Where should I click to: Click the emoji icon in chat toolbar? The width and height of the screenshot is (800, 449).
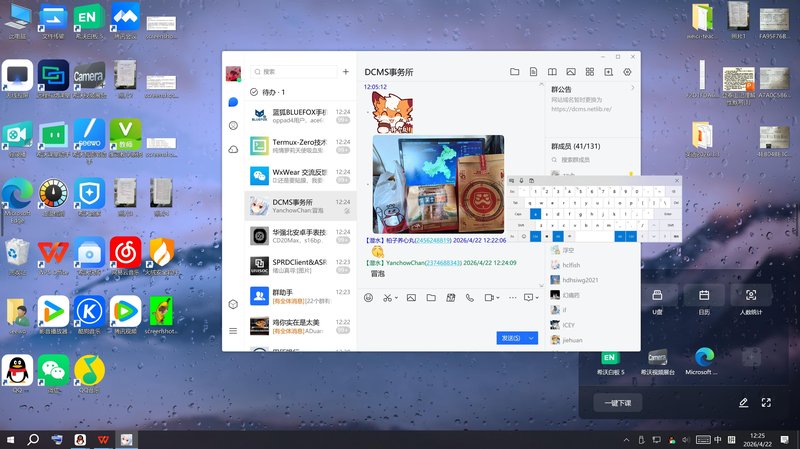(368, 297)
